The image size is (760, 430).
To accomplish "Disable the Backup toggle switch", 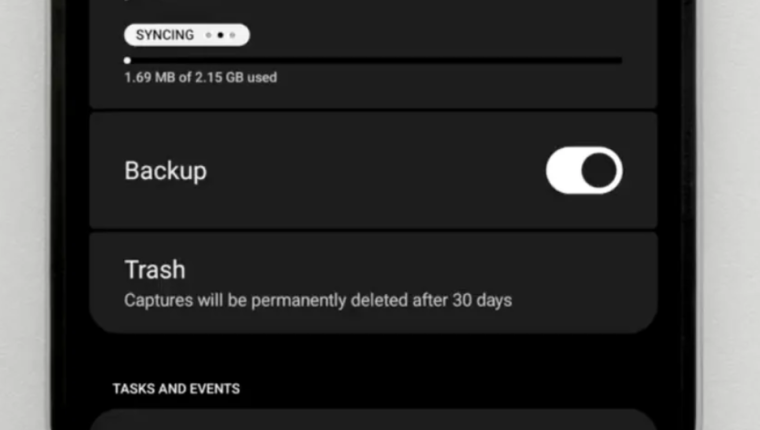I will coord(584,171).
